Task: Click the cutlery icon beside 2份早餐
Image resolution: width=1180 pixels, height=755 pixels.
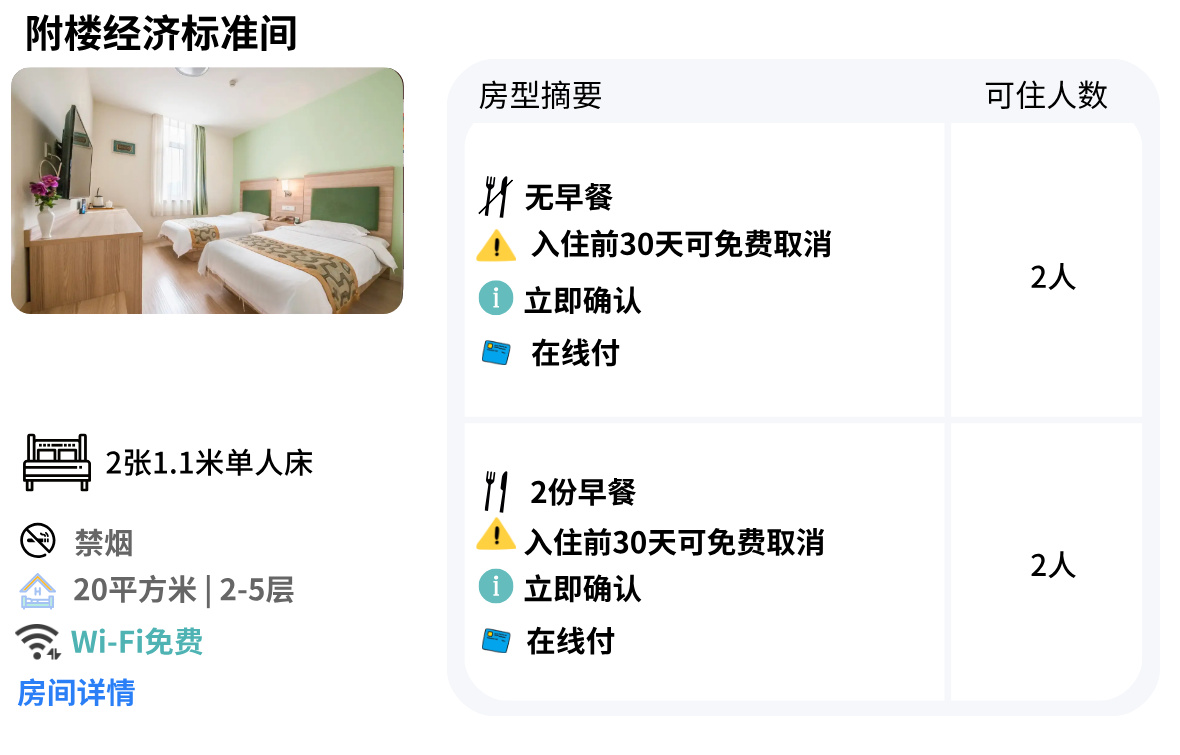Action: pos(495,492)
